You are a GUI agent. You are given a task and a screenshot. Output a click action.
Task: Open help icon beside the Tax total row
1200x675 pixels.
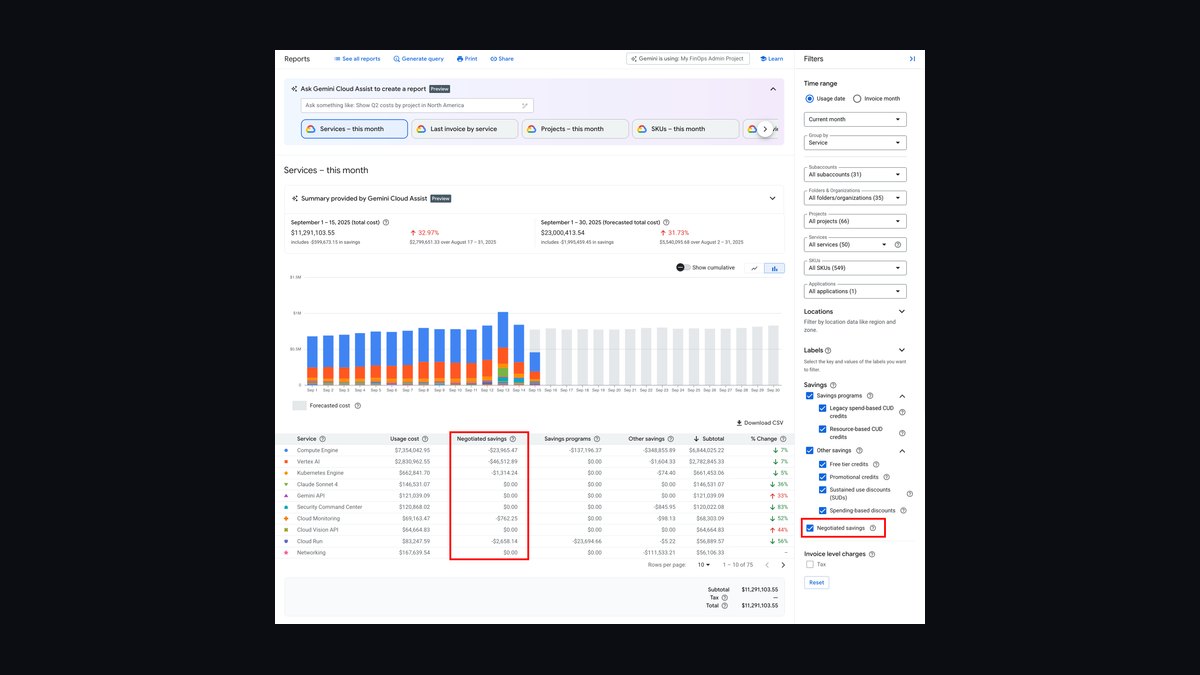pyautogui.click(x=724, y=597)
